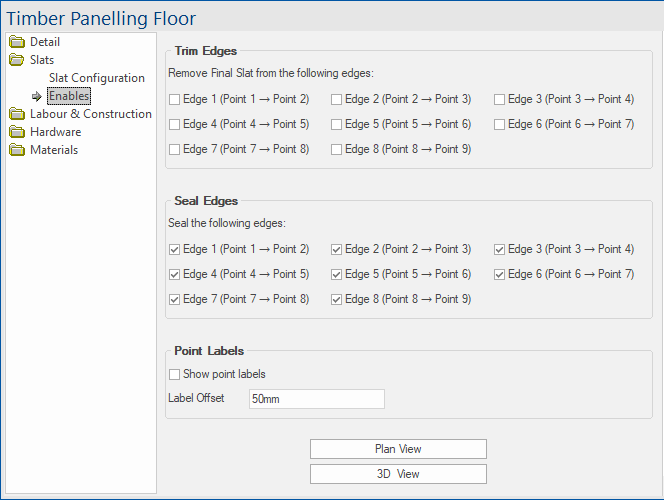664x500 pixels.
Task: Check Trim Edges Edge 5 checkbox
Action: (336, 124)
